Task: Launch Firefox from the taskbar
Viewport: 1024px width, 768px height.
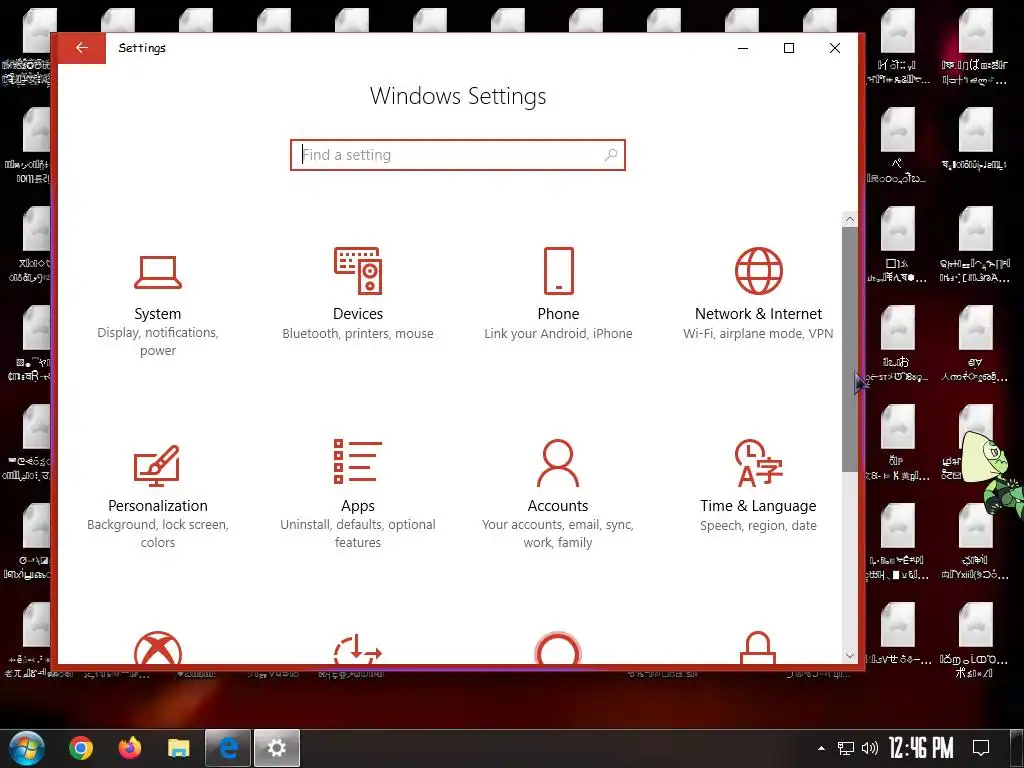Action: (130, 748)
